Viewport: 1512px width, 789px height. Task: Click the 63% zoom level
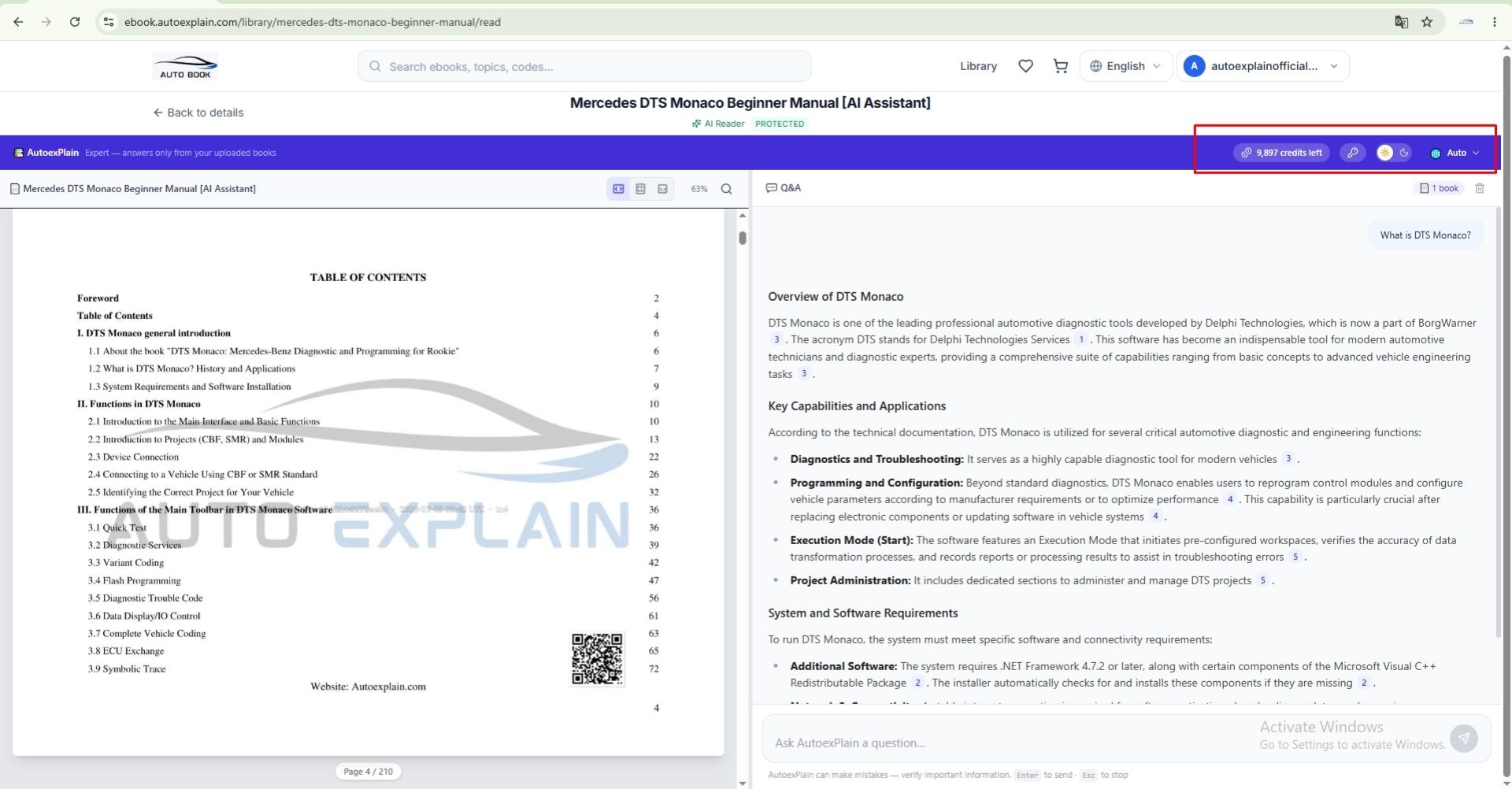699,189
